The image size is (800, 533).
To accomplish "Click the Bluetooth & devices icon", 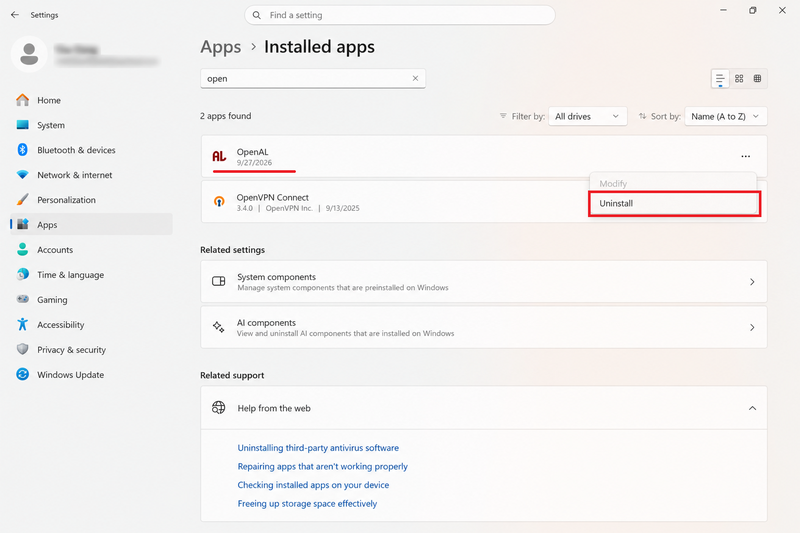I will (x=22, y=150).
